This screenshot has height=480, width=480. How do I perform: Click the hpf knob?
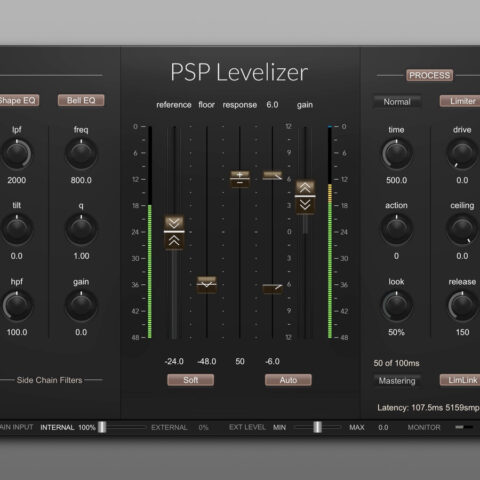(17, 306)
